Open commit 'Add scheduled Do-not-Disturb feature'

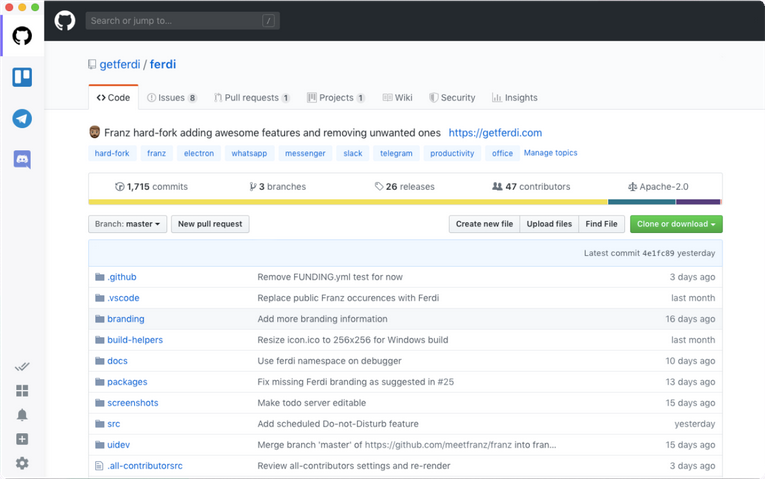[x=338, y=424]
